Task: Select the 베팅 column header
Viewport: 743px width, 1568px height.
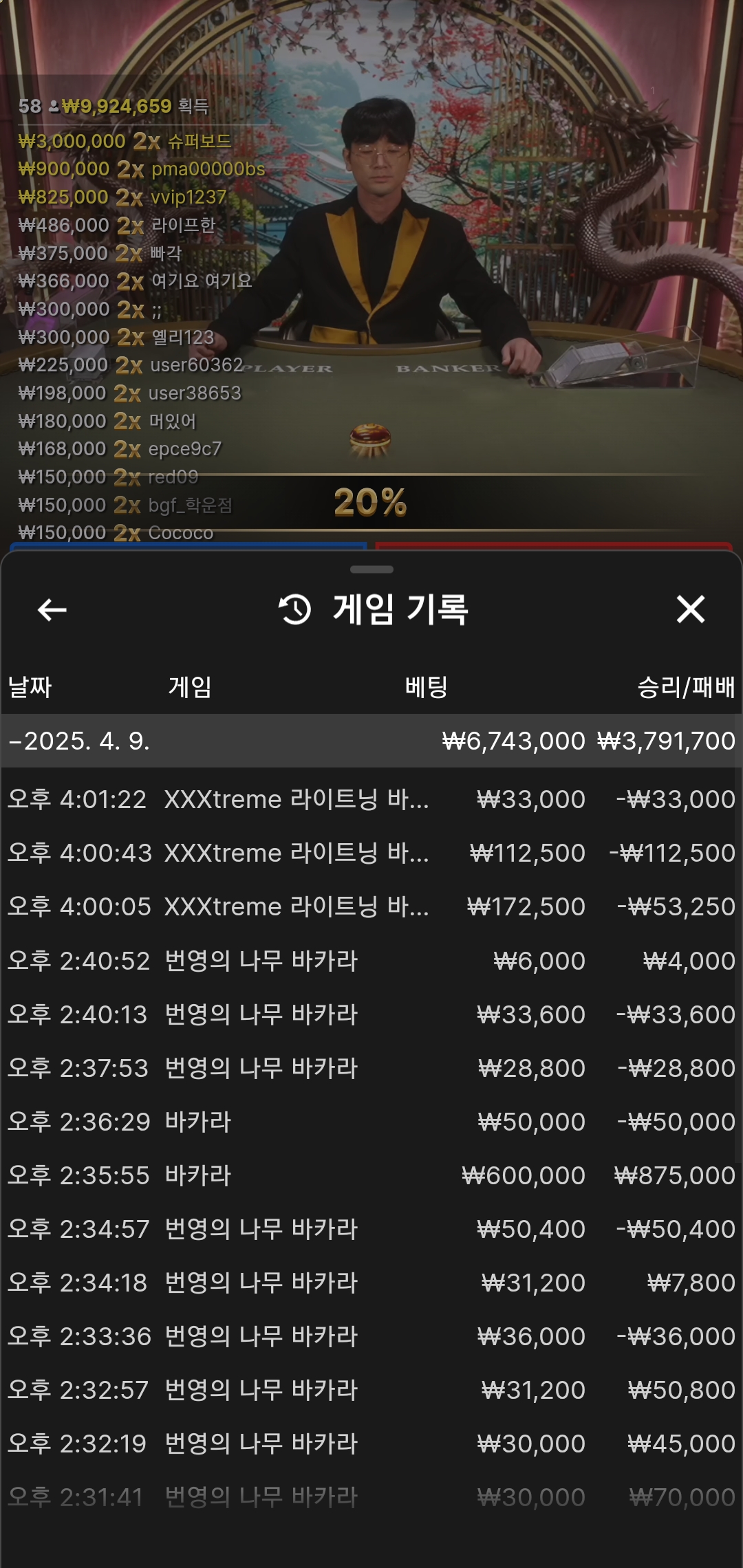Action: (427, 686)
